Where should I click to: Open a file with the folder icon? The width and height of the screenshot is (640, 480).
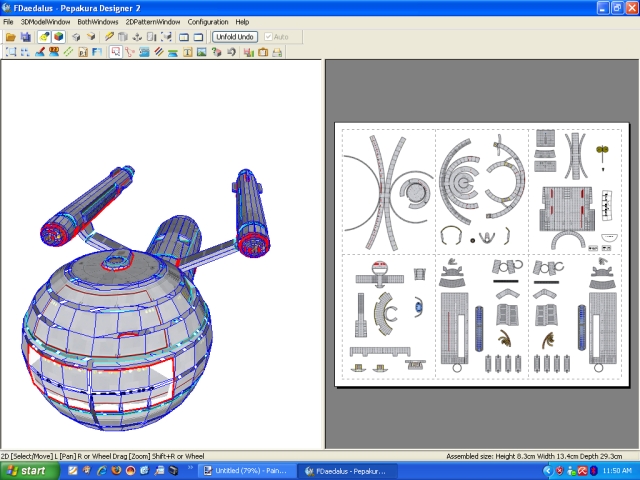point(11,37)
